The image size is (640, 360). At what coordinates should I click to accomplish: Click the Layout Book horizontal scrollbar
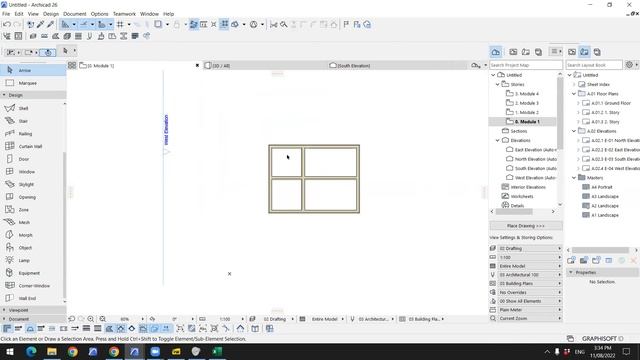[x=600, y=250]
